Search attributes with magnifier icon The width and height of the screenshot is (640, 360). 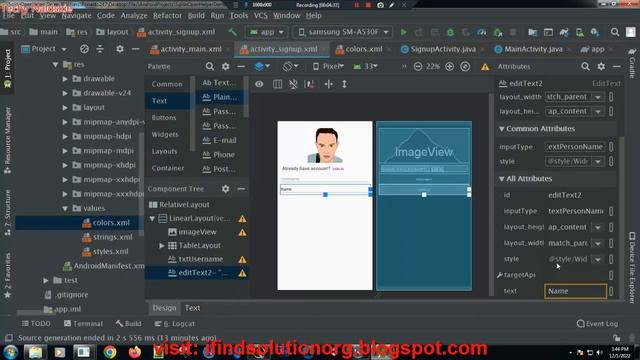pyautogui.click(x=585, y=66)
